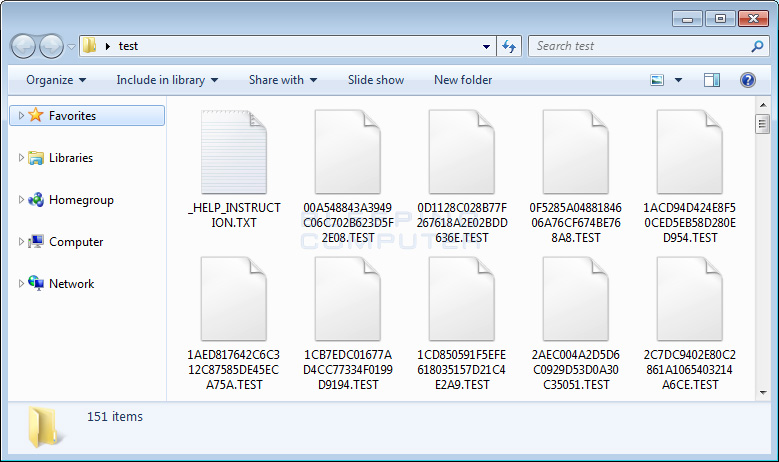Click the scrollbar up arrow

tap(763, 105)
